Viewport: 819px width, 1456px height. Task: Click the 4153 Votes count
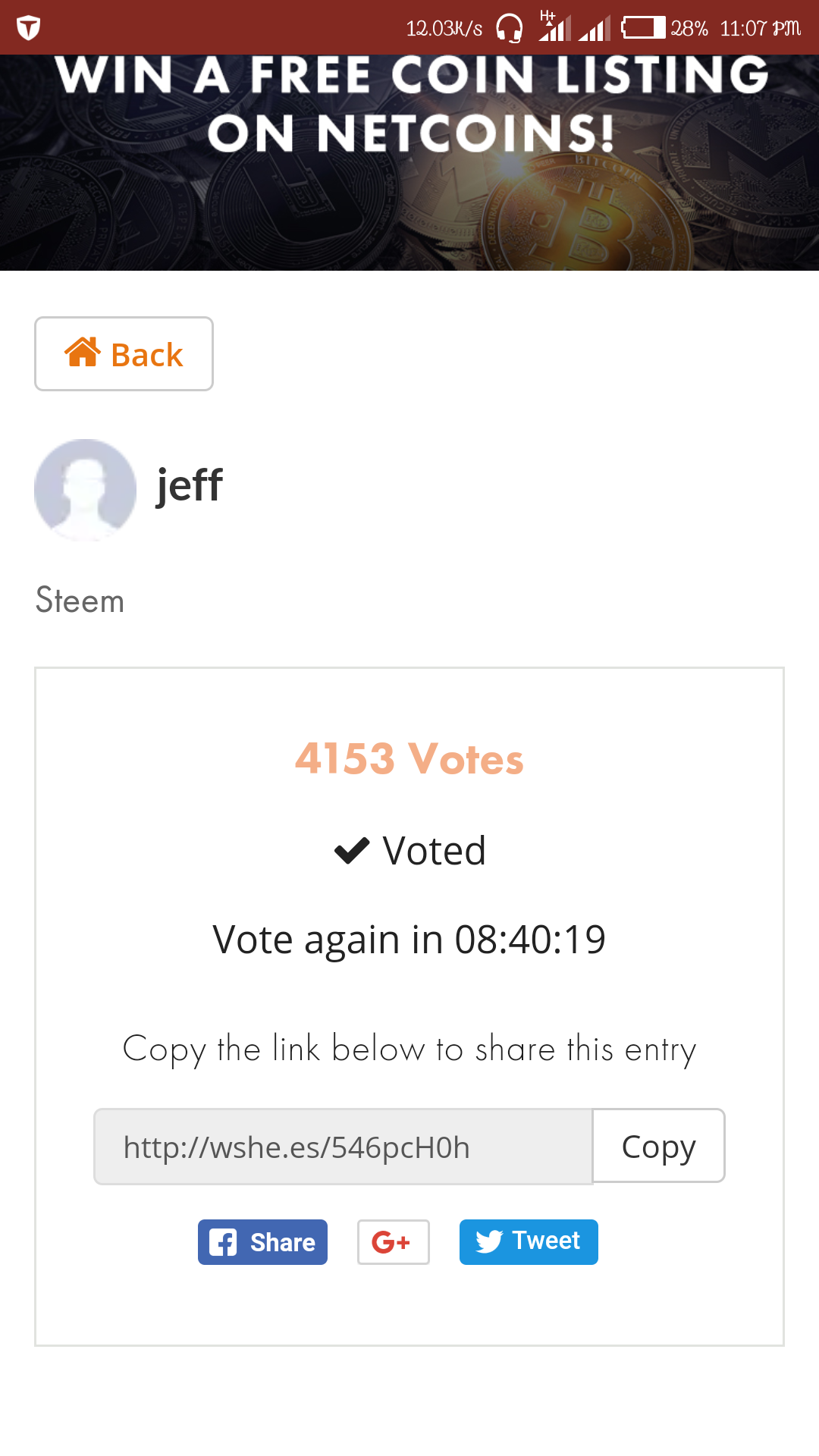point(409,758)
